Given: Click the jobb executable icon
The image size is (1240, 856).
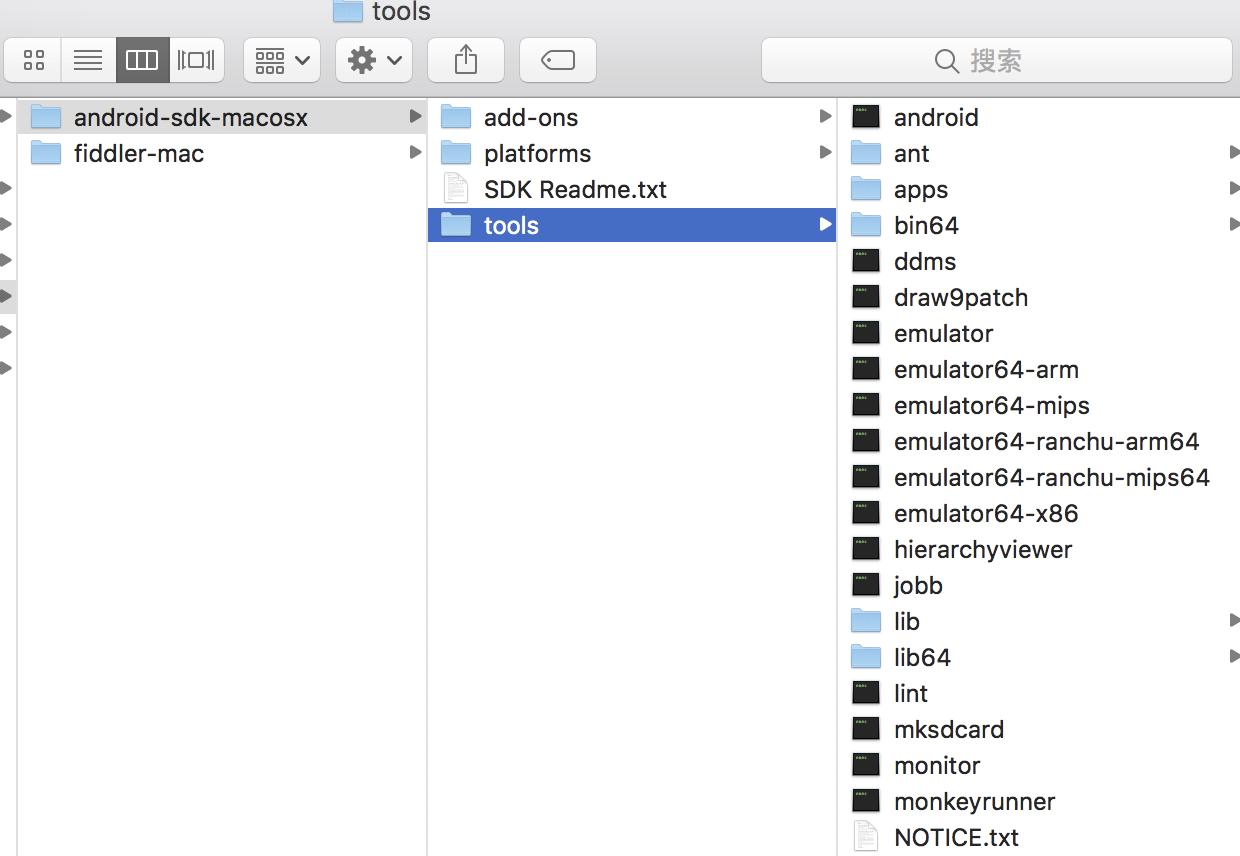Looking at the screenshot, I should pos(866,585).
